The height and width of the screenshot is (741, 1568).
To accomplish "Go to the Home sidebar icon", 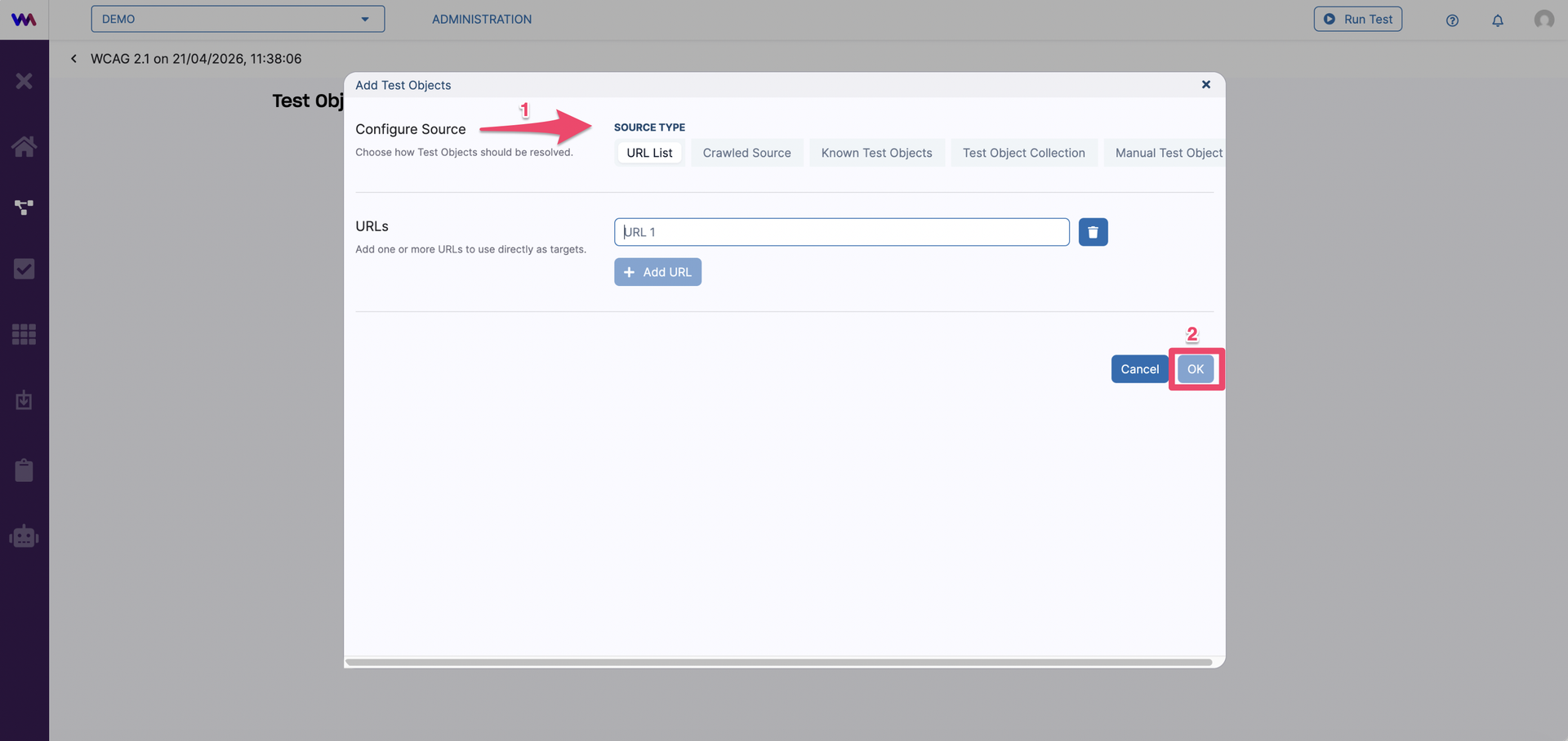I will tap(24, 146).
